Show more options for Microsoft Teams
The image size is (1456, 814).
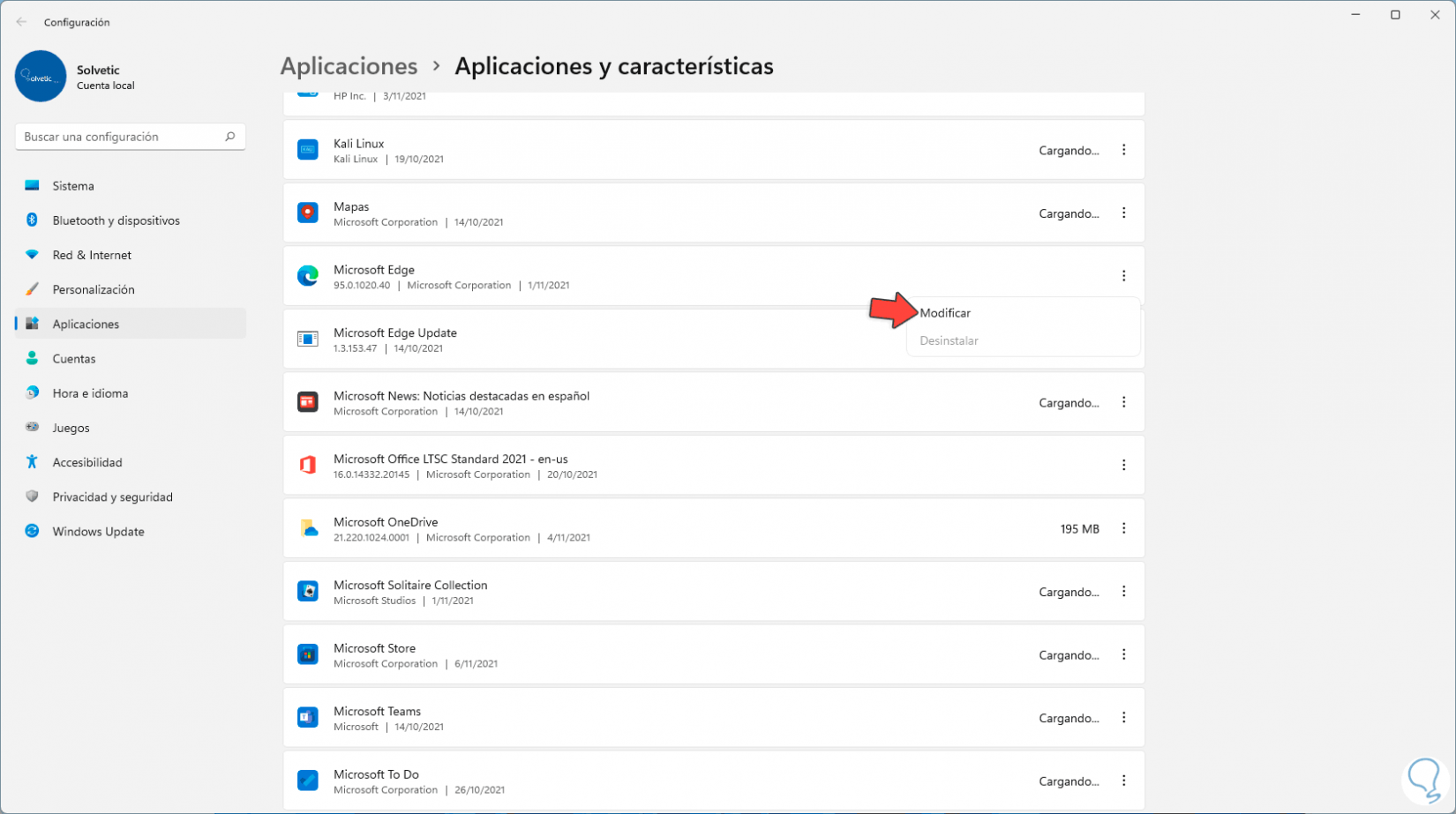click(1123, 718)
